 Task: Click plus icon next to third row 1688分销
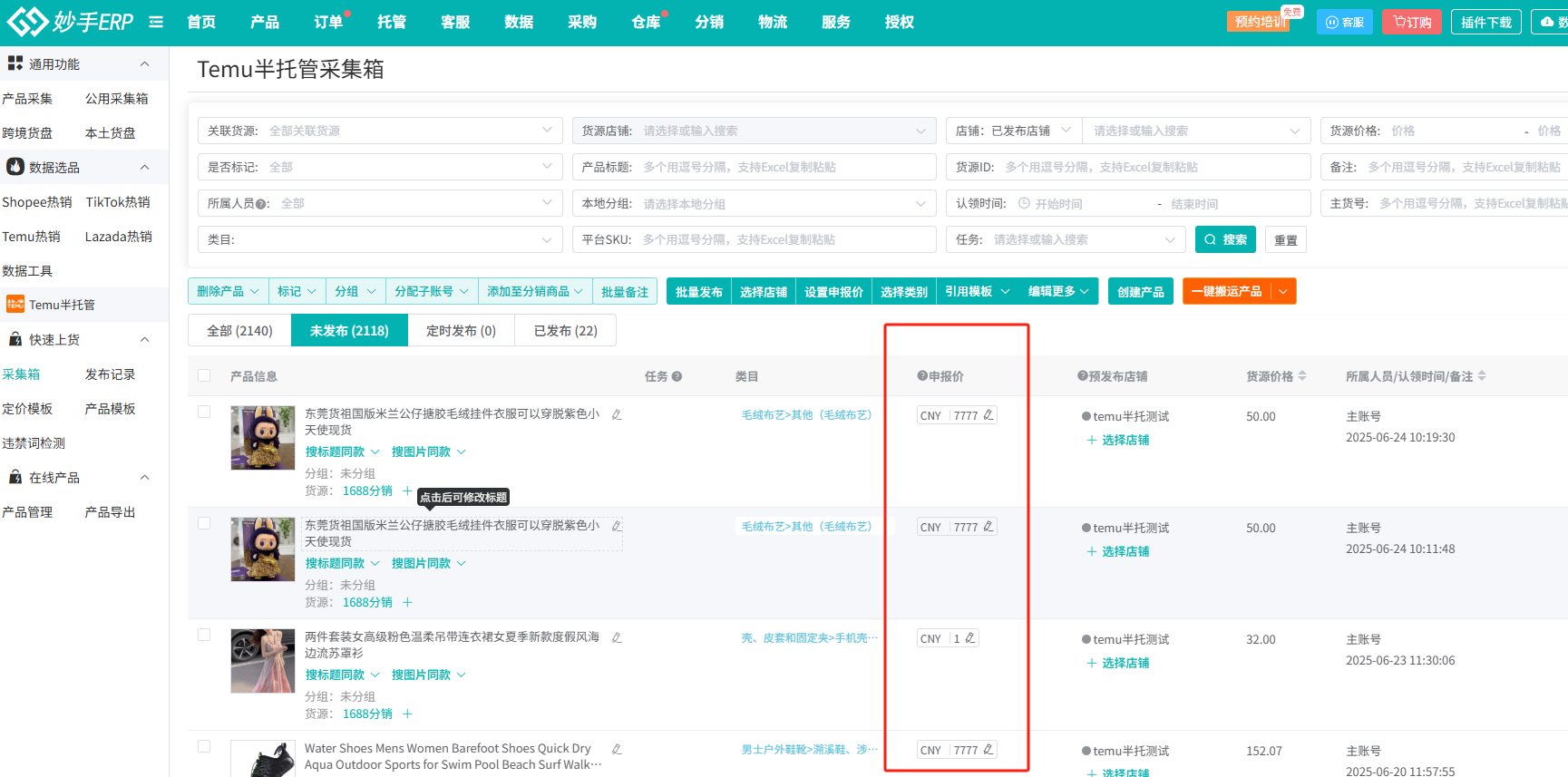(407, 714)
